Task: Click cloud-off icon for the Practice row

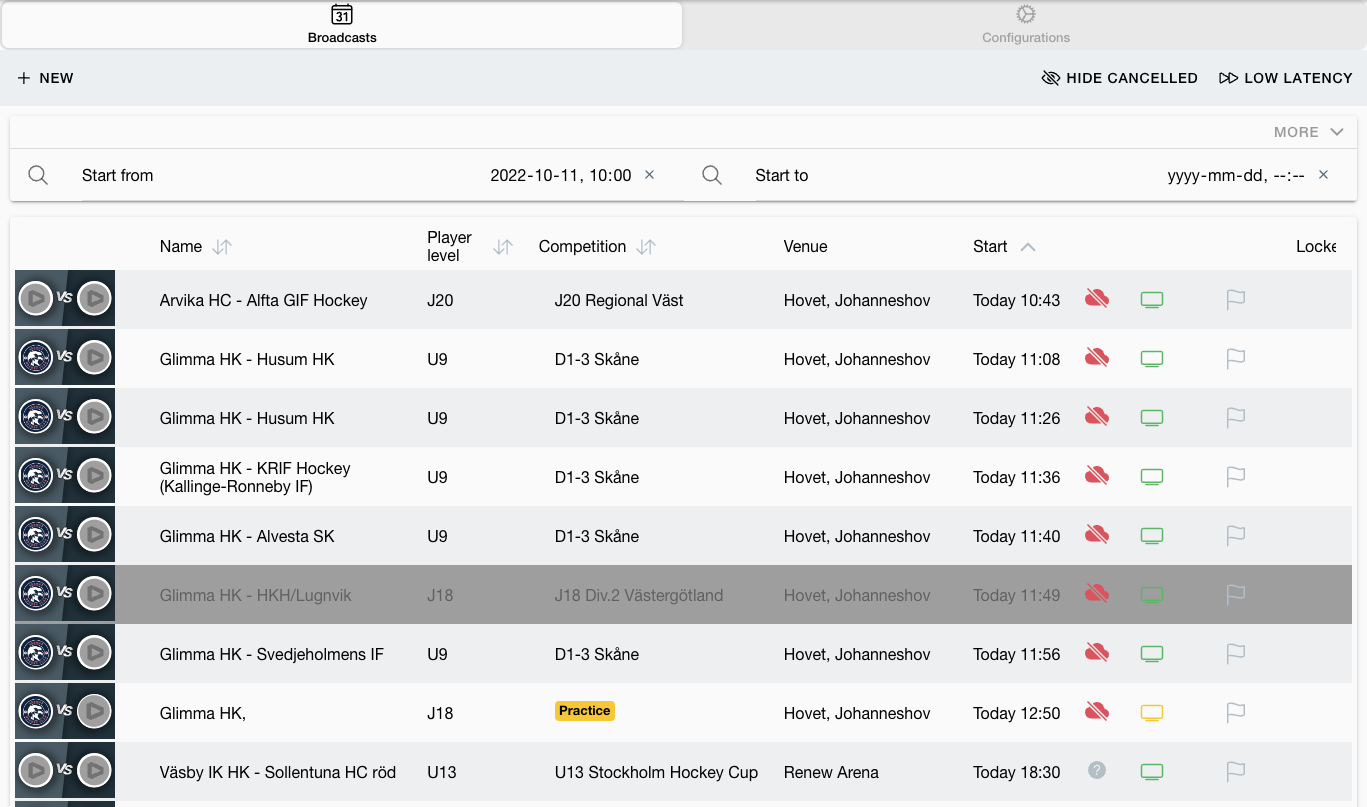Action: pos(1097,712)
